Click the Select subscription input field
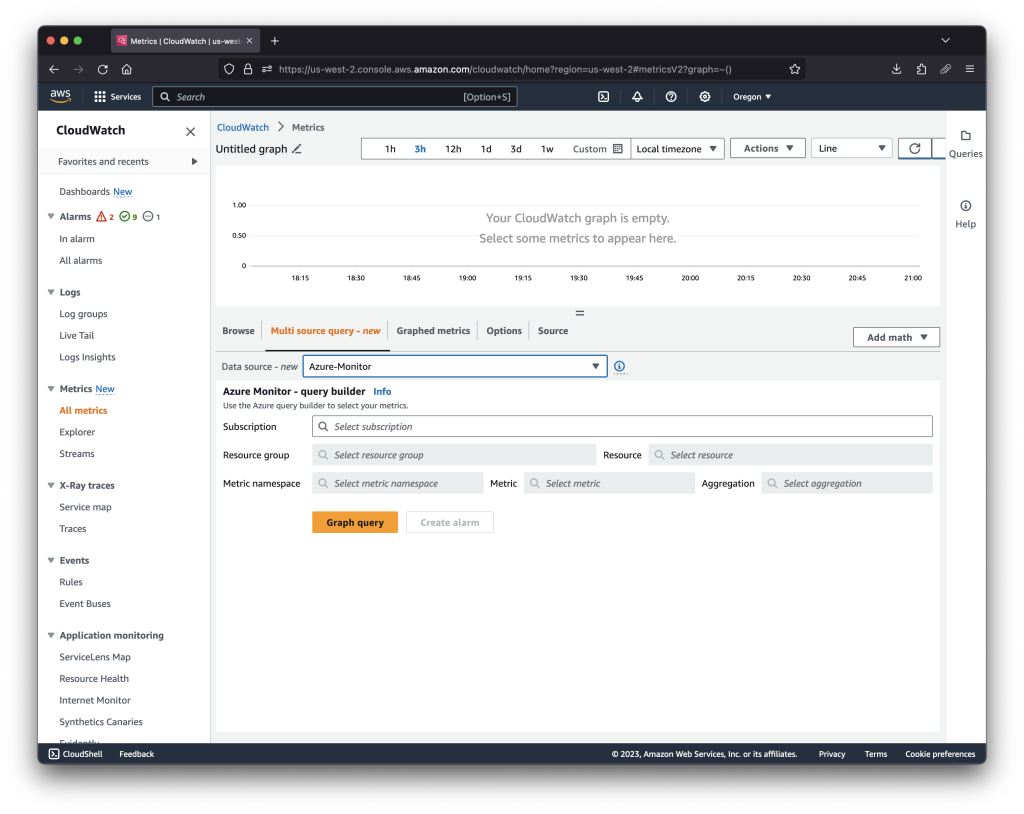Viewport: 1024px width, 814px height. [622, 425]
